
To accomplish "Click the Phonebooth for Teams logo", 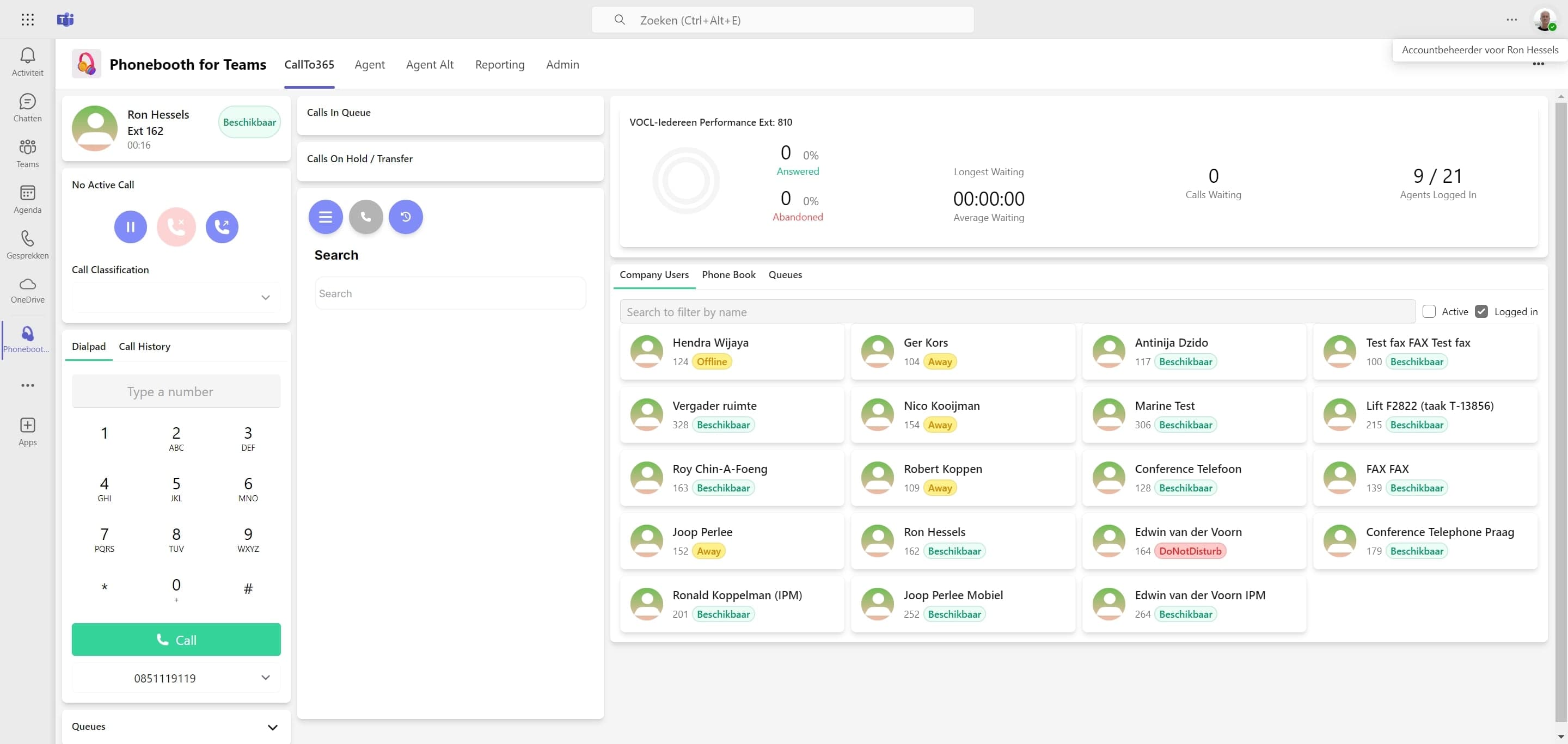I will (x=87, y=64).
